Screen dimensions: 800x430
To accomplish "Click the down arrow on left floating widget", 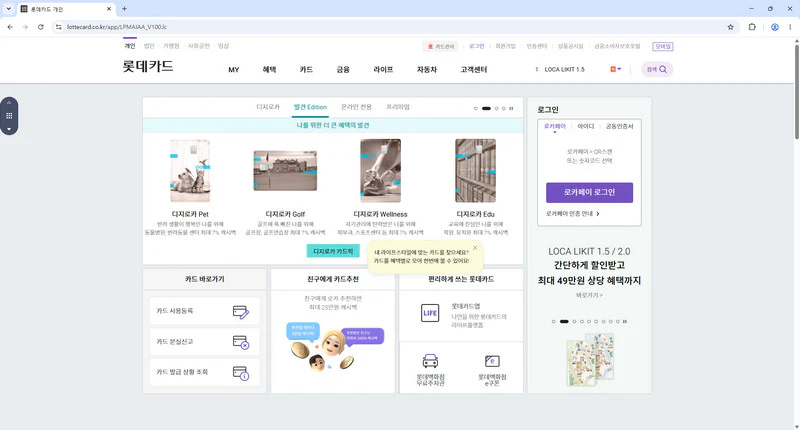I will [x=9, y=129].
